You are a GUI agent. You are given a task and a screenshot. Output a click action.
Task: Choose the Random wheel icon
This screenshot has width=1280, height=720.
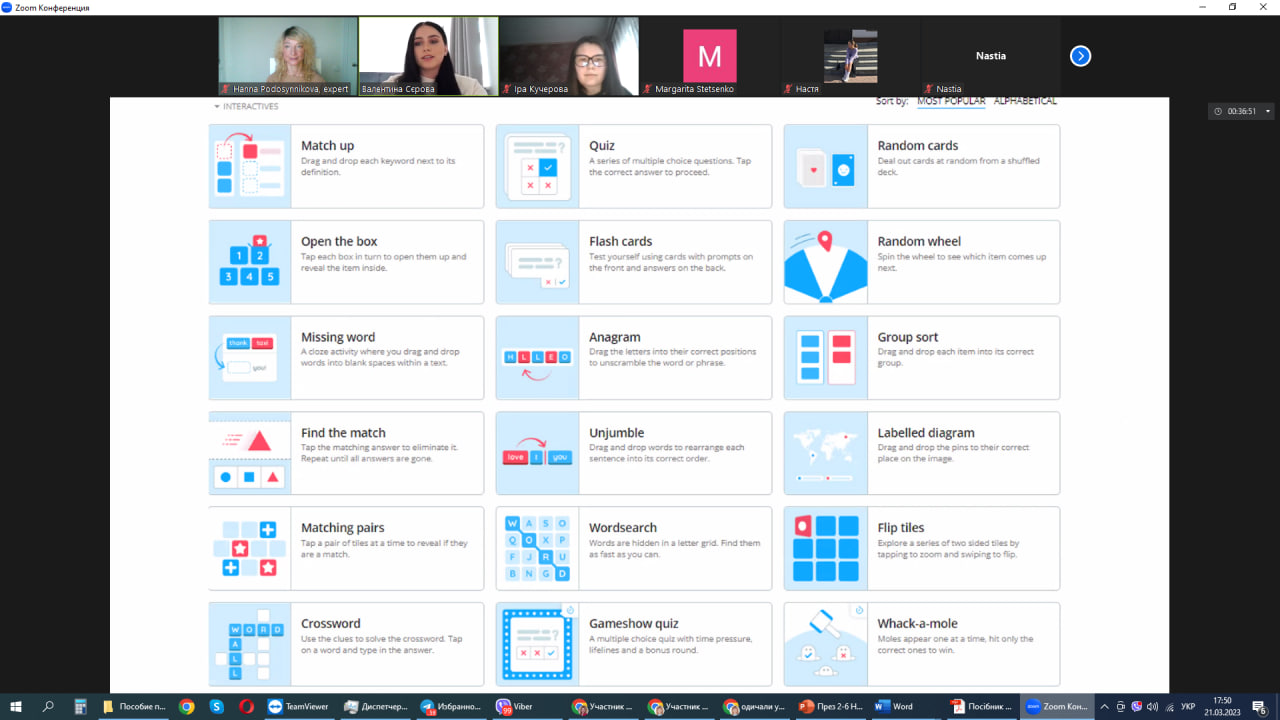click(825, 262)
